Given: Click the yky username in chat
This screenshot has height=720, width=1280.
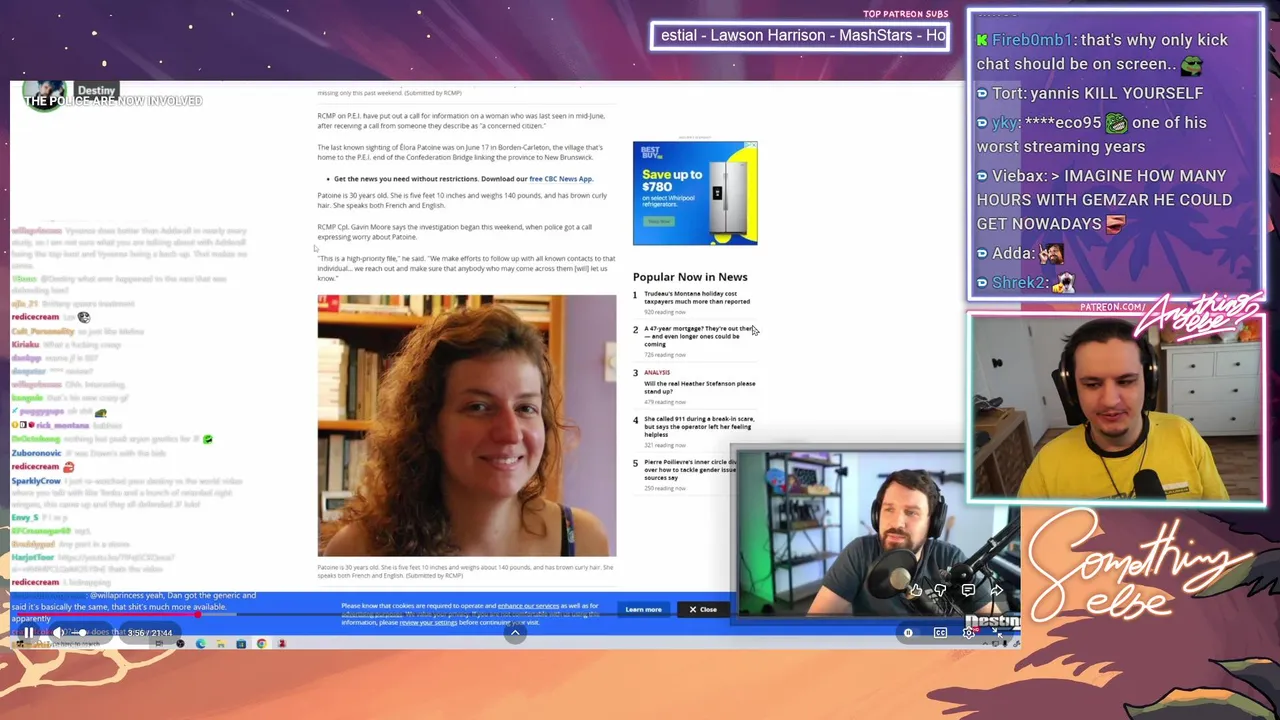Looking at the screenshot, I should click(x=1005, y=123).
